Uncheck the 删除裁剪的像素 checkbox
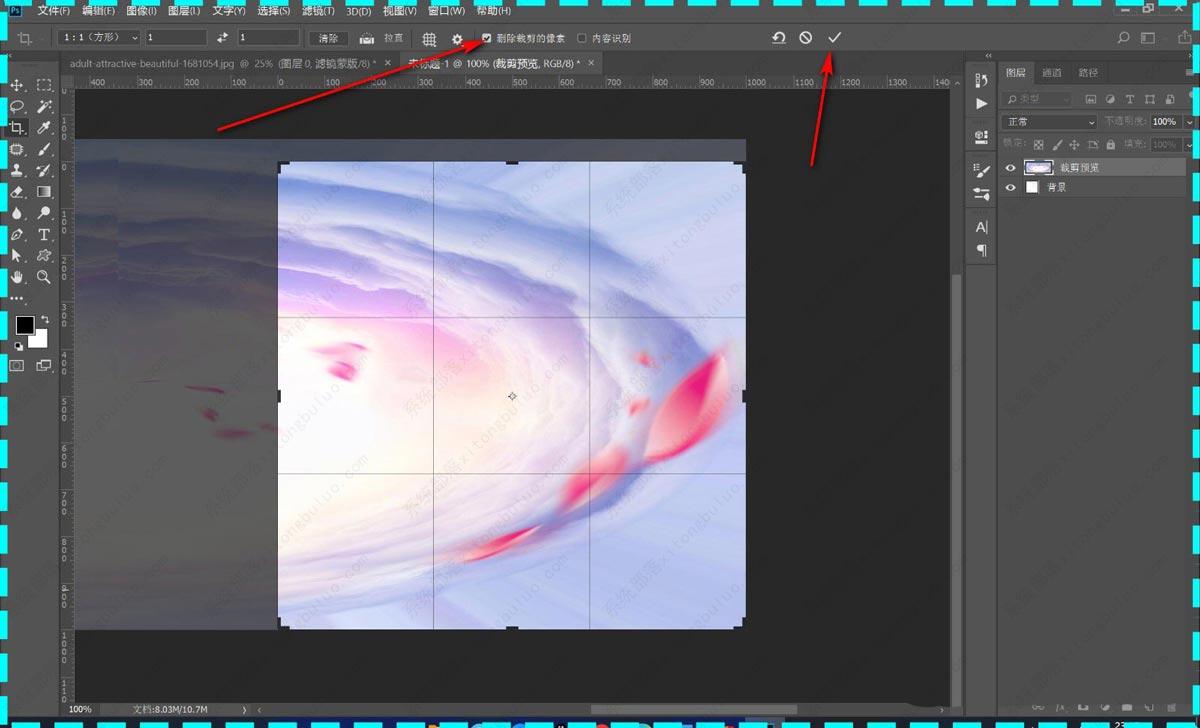Image resolution: width=1200 pixels, height=728 pixels. click(x=487, y=39)
